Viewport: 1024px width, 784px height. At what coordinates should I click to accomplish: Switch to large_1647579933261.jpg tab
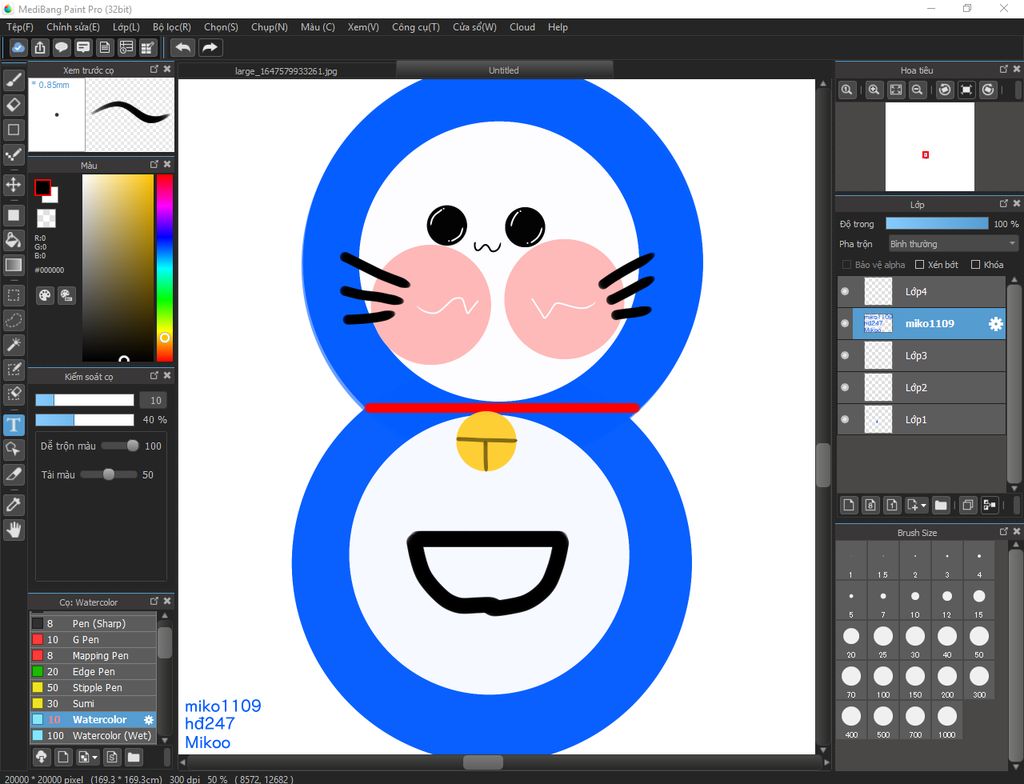point(286,71)
